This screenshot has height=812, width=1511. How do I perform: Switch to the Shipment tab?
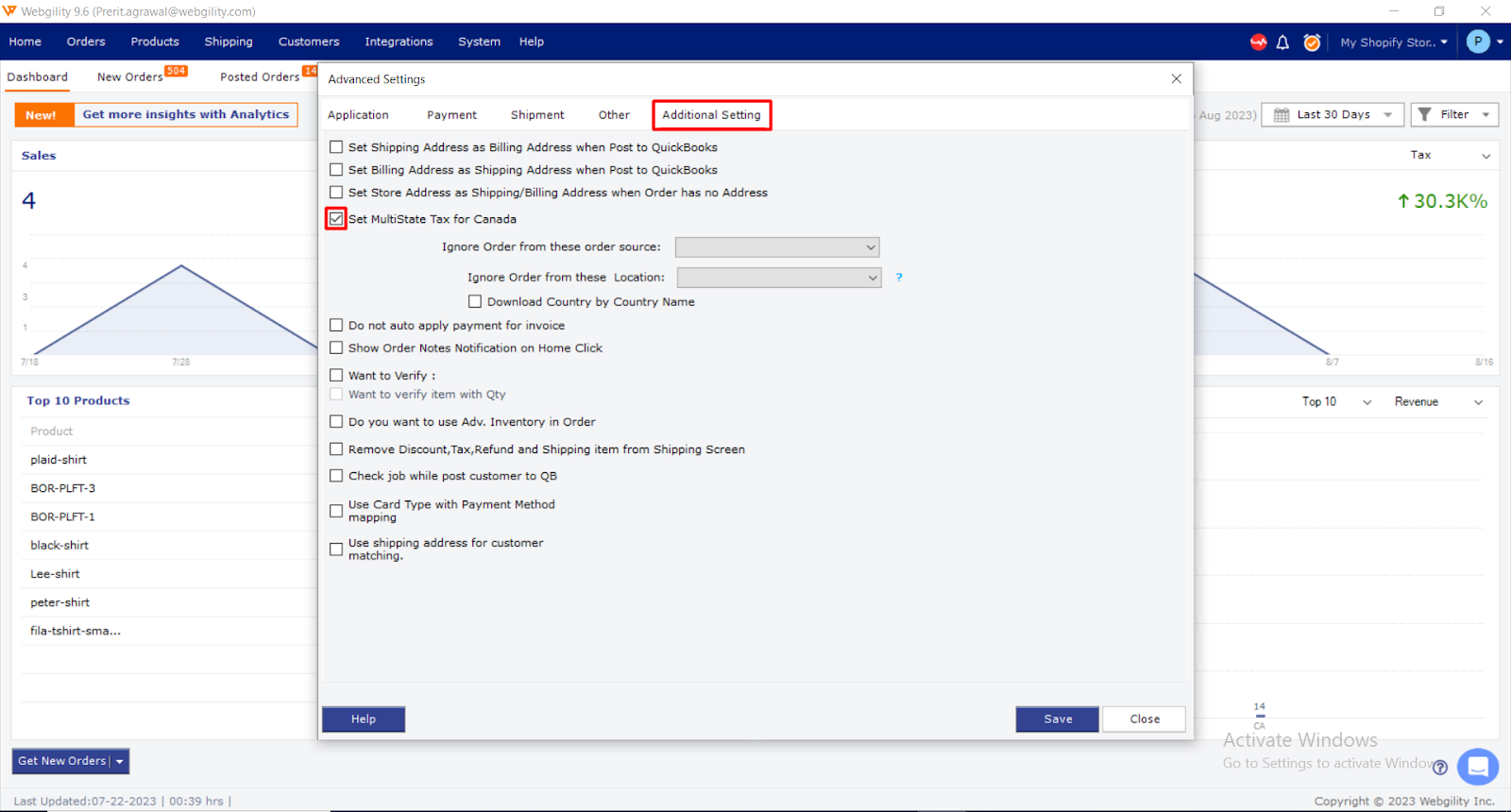click(x=537, y=115)
